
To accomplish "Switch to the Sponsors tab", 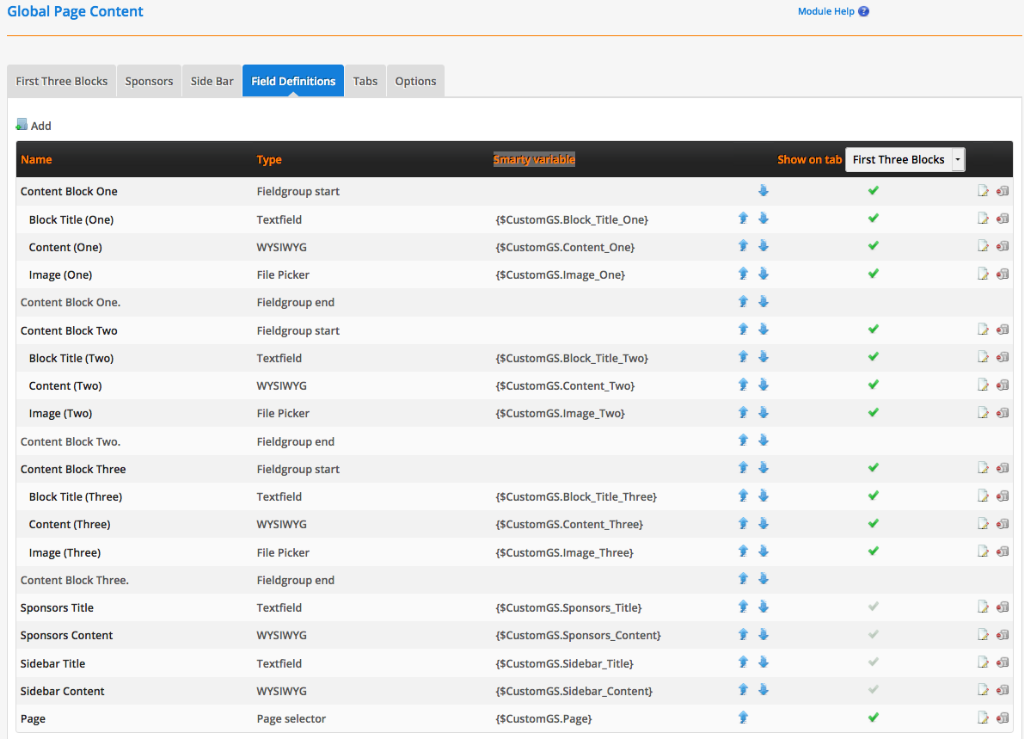I will coord(149,81).
